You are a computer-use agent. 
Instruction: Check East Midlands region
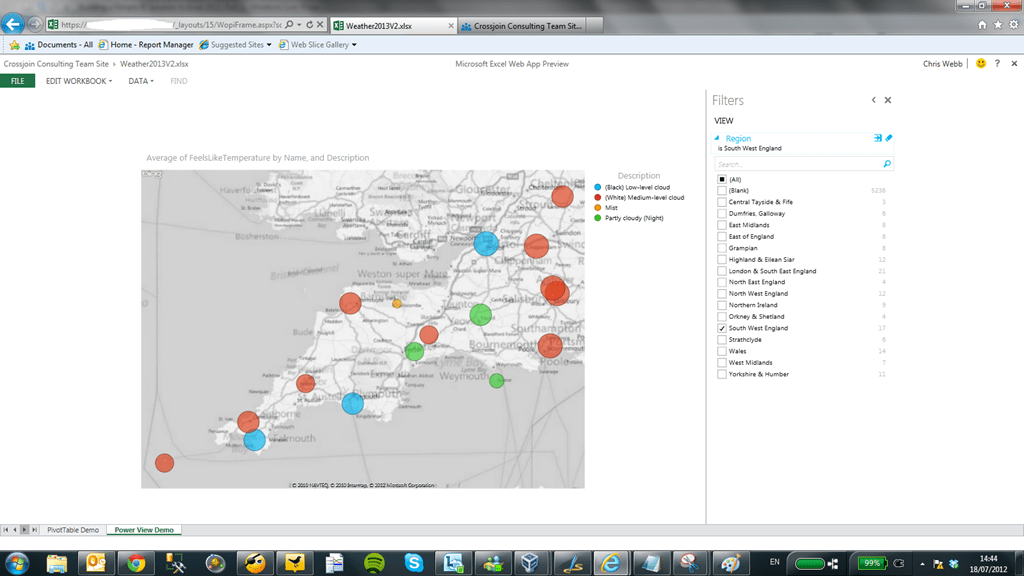point(722,225)
